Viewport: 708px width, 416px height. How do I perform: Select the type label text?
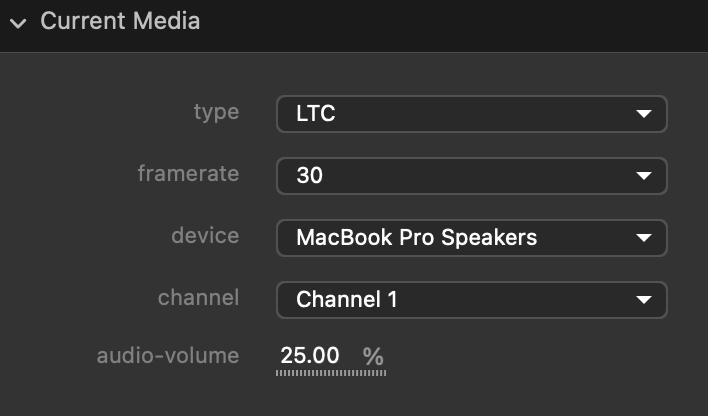coord(216,111)
